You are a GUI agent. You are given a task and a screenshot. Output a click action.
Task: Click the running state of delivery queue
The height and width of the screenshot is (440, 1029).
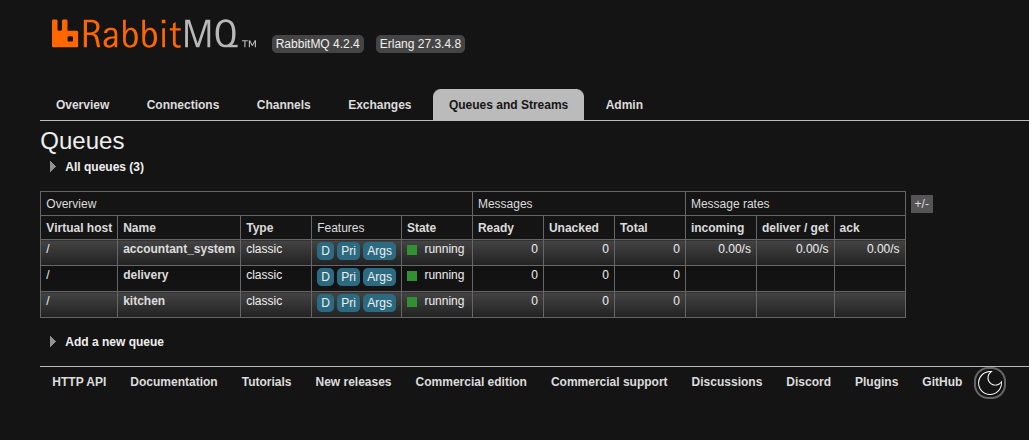click(436, 275)
